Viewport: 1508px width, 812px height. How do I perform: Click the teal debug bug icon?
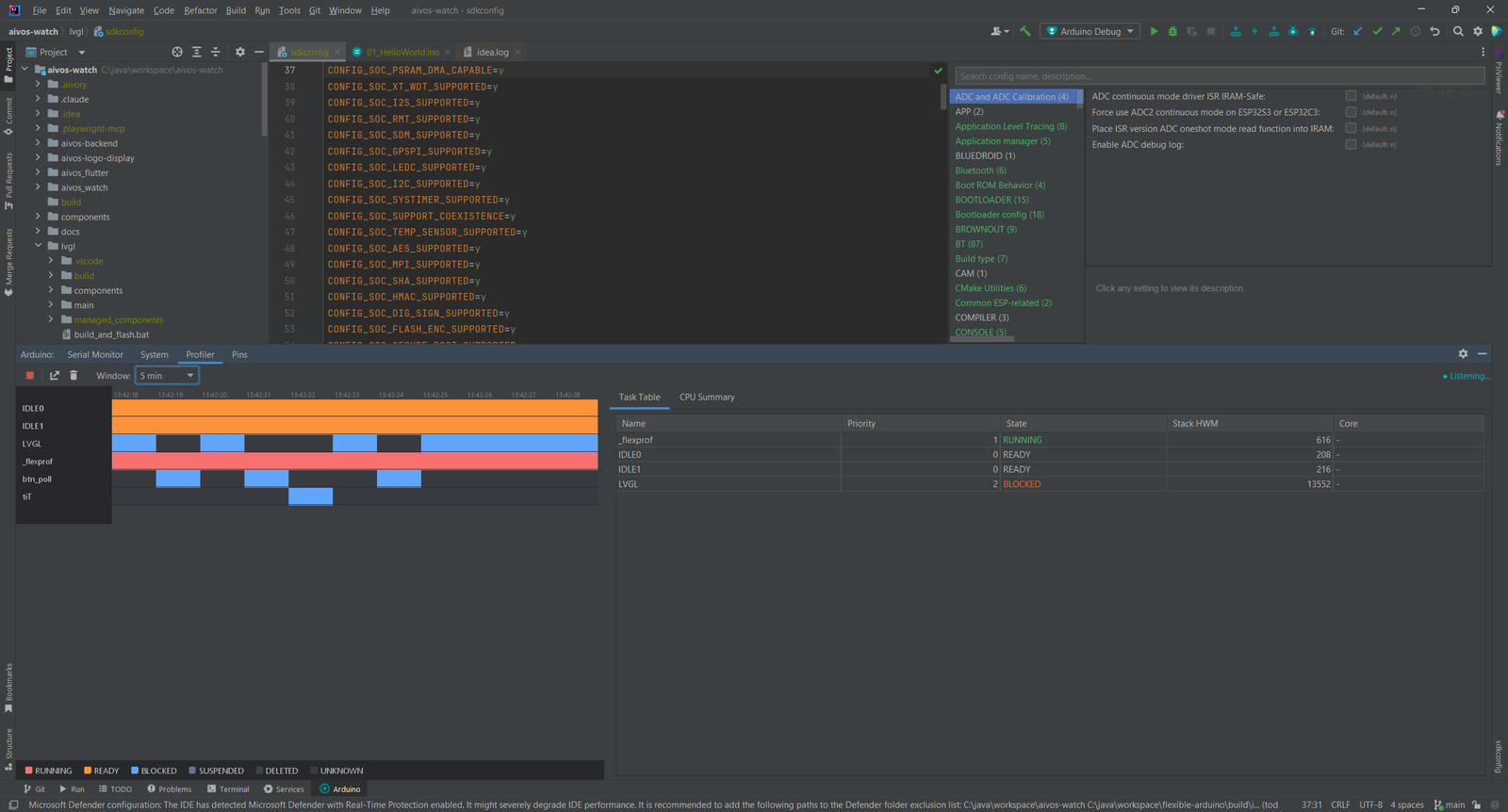[x=1293, y=31]
